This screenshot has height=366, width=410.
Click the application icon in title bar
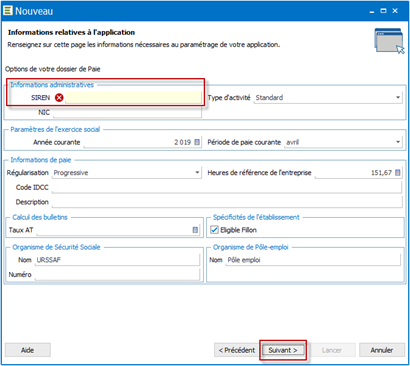click(x=7, y=11)
